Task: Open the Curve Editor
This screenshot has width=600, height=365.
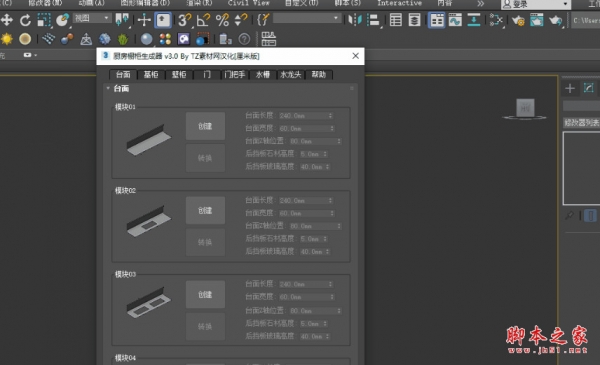Action: coord(455,20)
